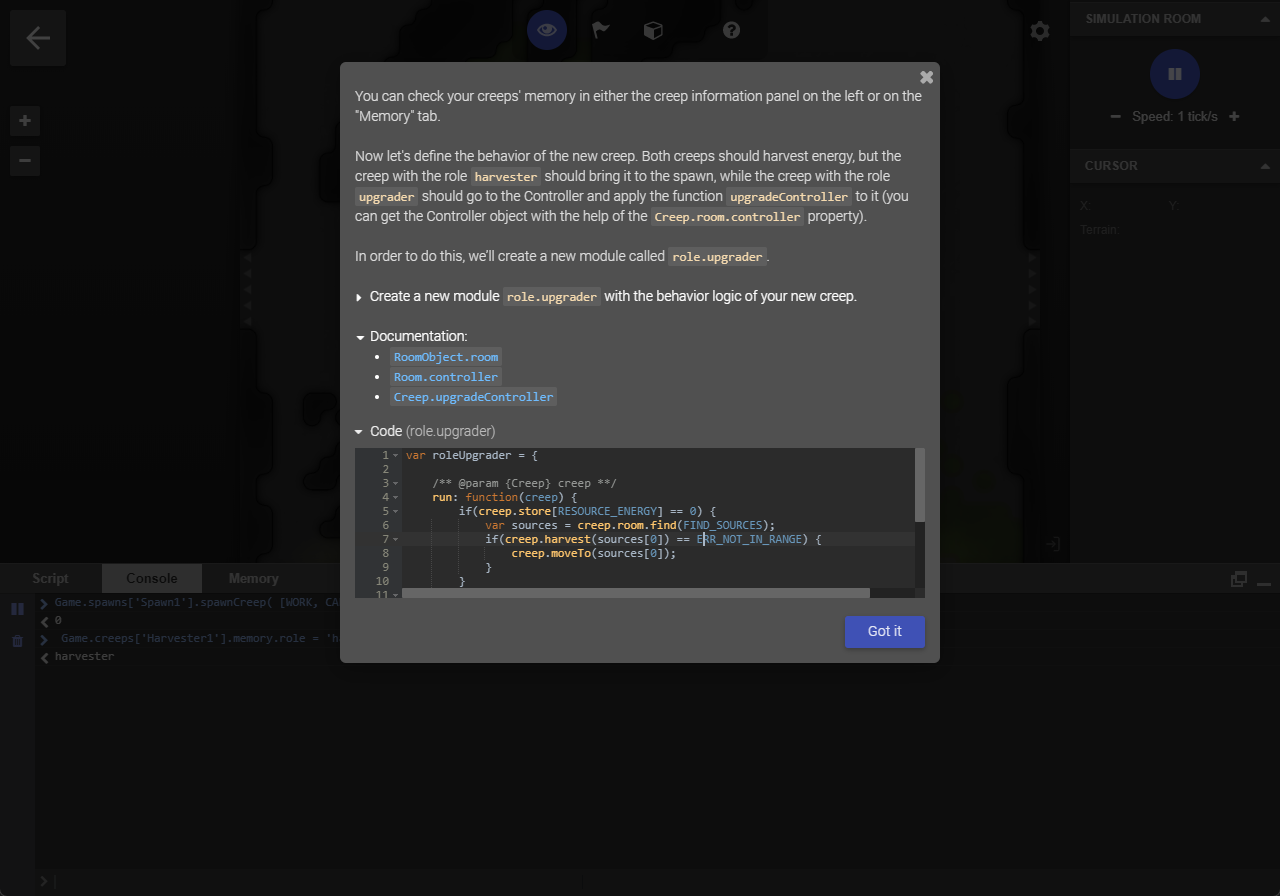Click the code editor horizontal scrollbar

[x=636, y=593]
